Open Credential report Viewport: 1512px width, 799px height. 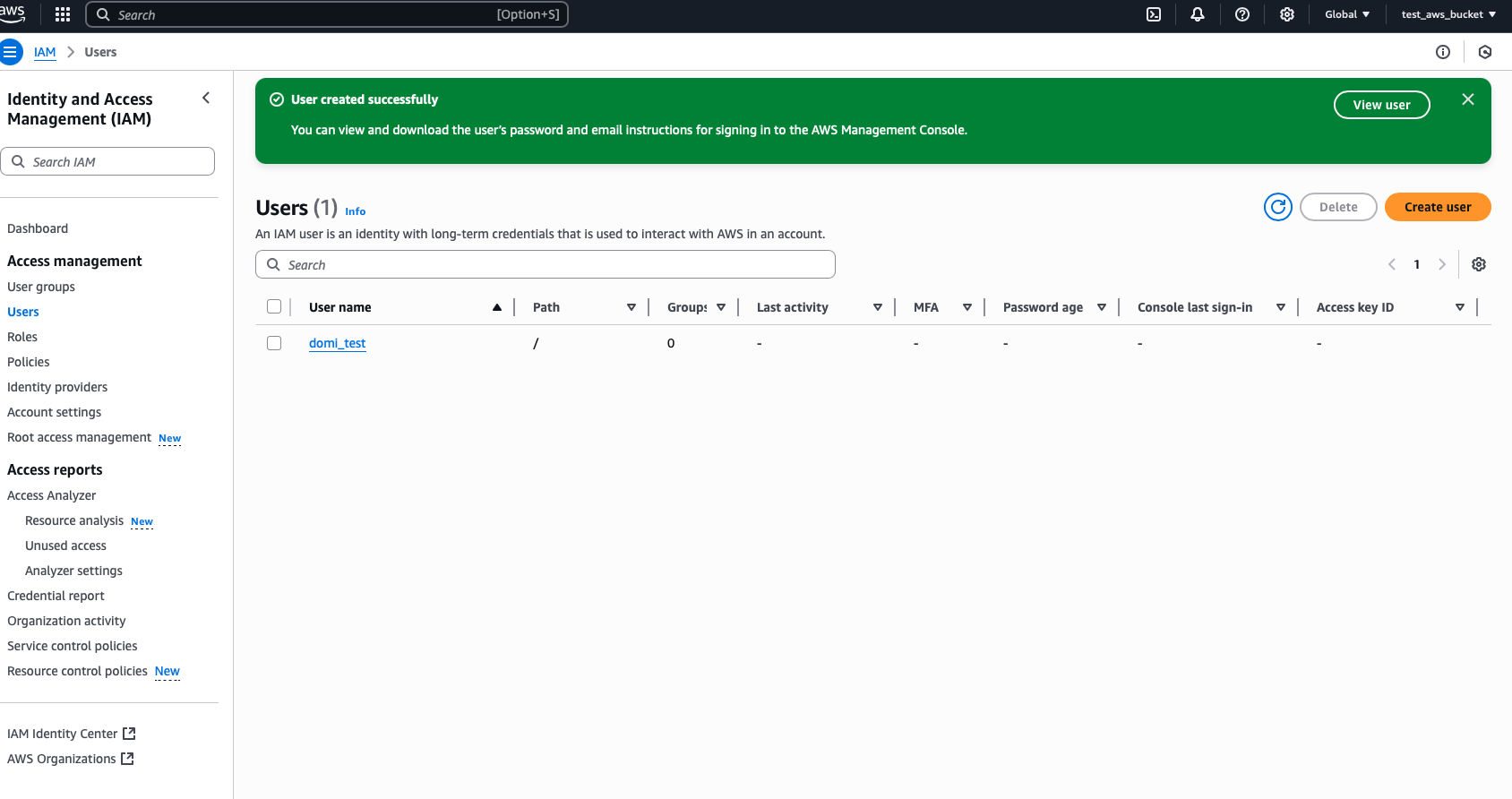[56, 596]
